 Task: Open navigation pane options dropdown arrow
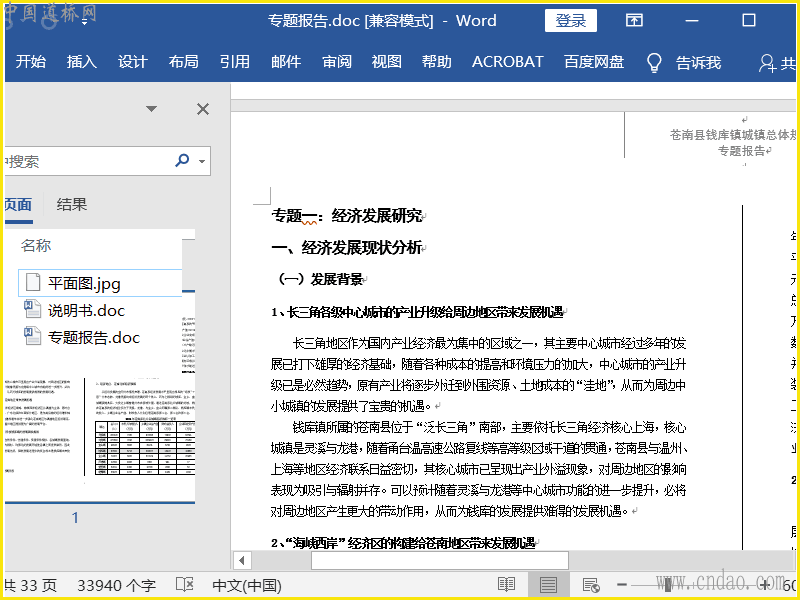[151, 109]
